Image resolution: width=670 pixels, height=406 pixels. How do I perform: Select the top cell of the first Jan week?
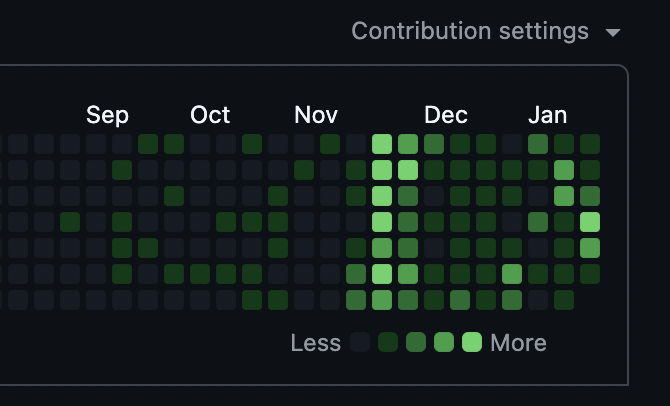pyautogui.click(x=538, y=144)
